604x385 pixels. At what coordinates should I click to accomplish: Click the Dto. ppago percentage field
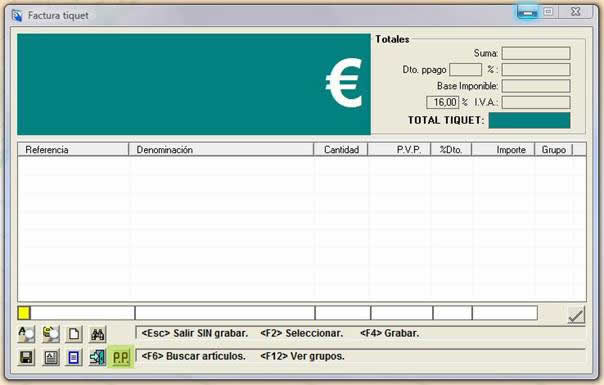(465, 70)
